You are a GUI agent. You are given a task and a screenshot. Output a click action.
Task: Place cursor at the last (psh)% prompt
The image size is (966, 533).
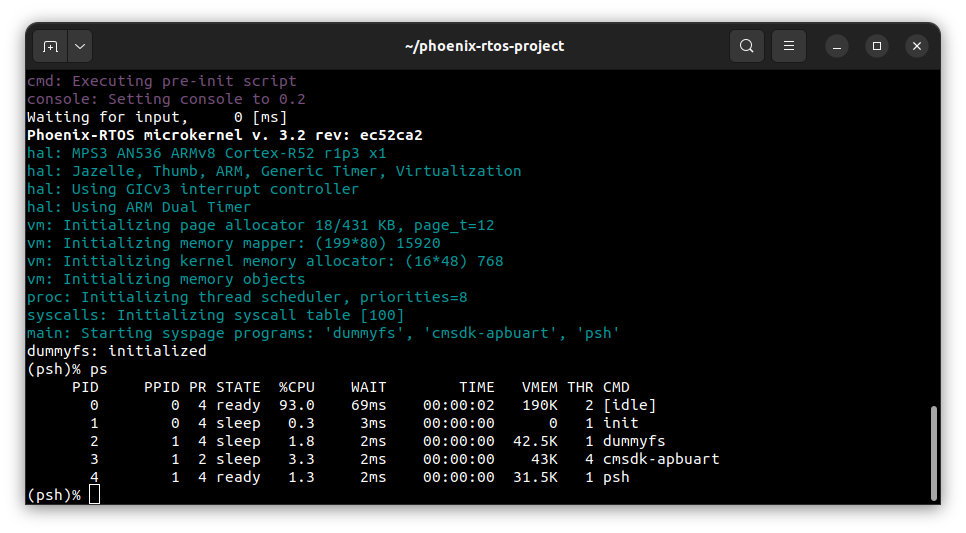pos(94,495)
